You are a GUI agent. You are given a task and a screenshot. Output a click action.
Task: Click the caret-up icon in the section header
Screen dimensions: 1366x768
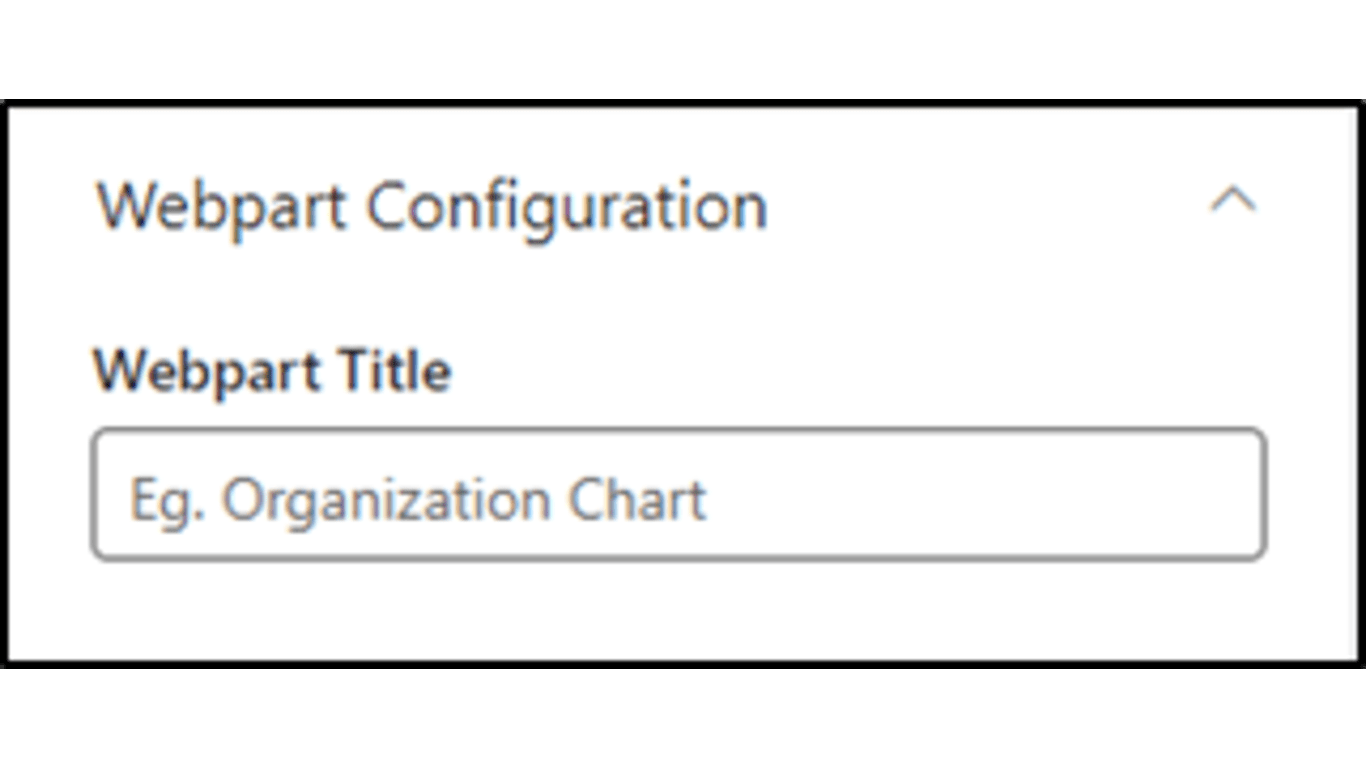[1233, 202]
